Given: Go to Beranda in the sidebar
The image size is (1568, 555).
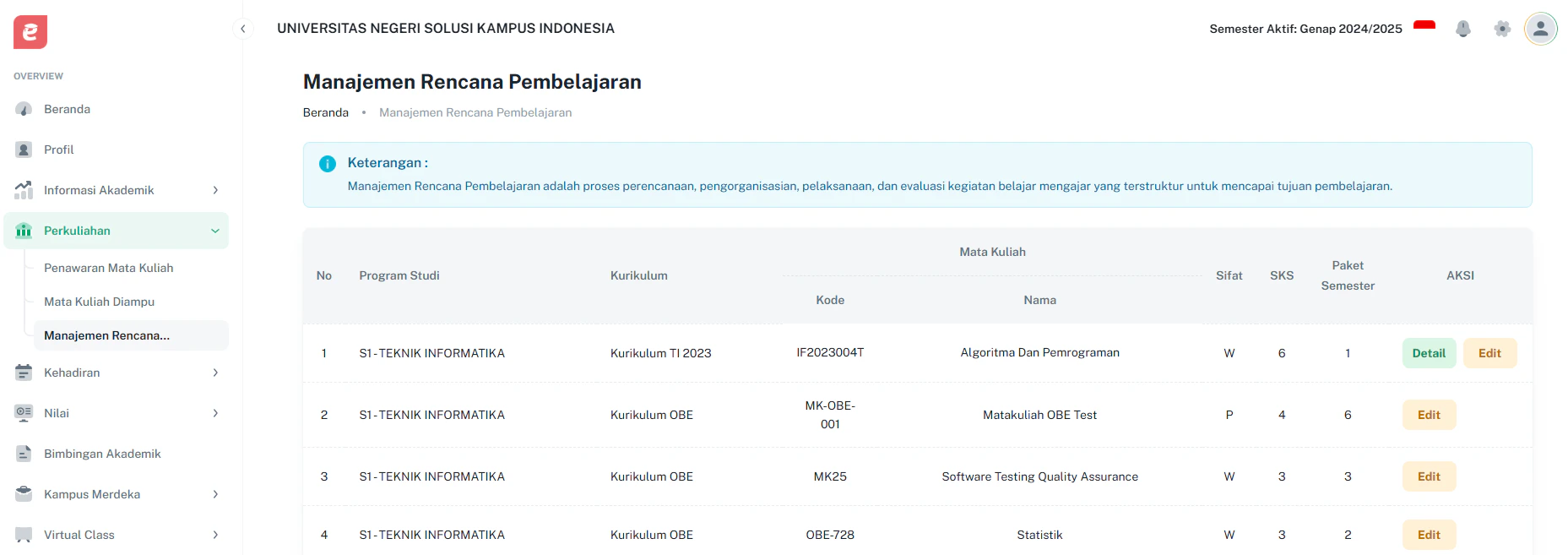Looking at the screenshot, I should [x=116, y=109].
